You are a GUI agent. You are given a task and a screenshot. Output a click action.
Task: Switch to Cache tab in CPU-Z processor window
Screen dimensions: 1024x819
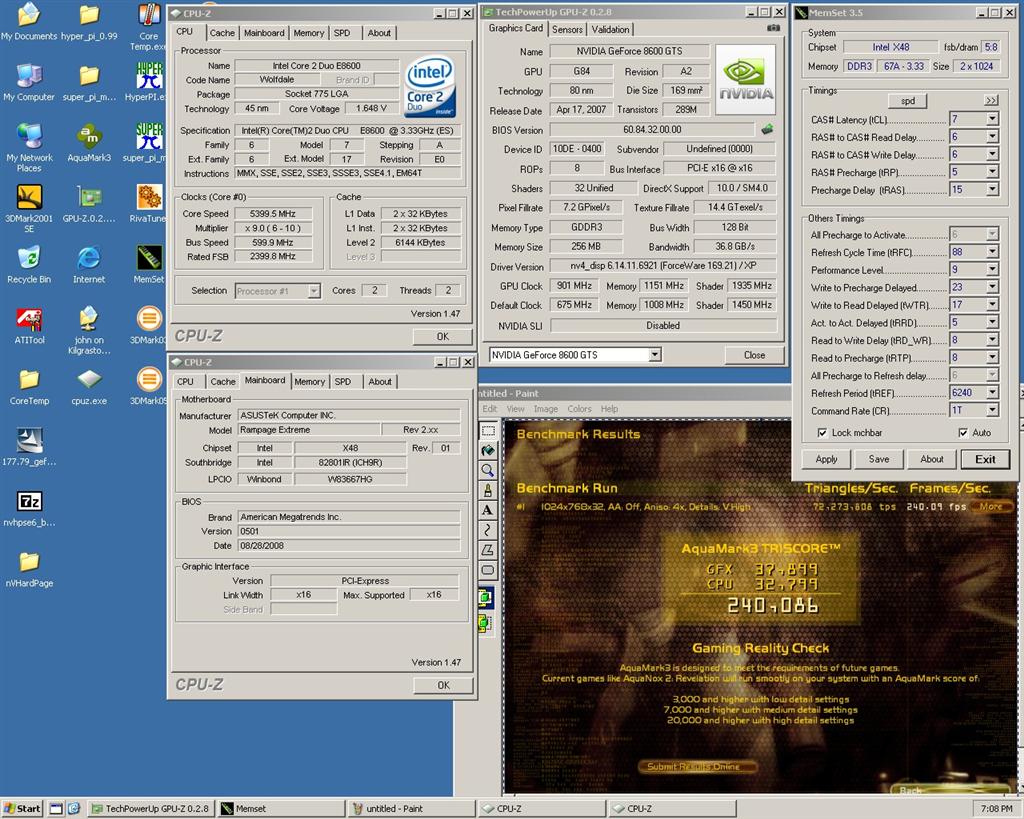(222, 33)
